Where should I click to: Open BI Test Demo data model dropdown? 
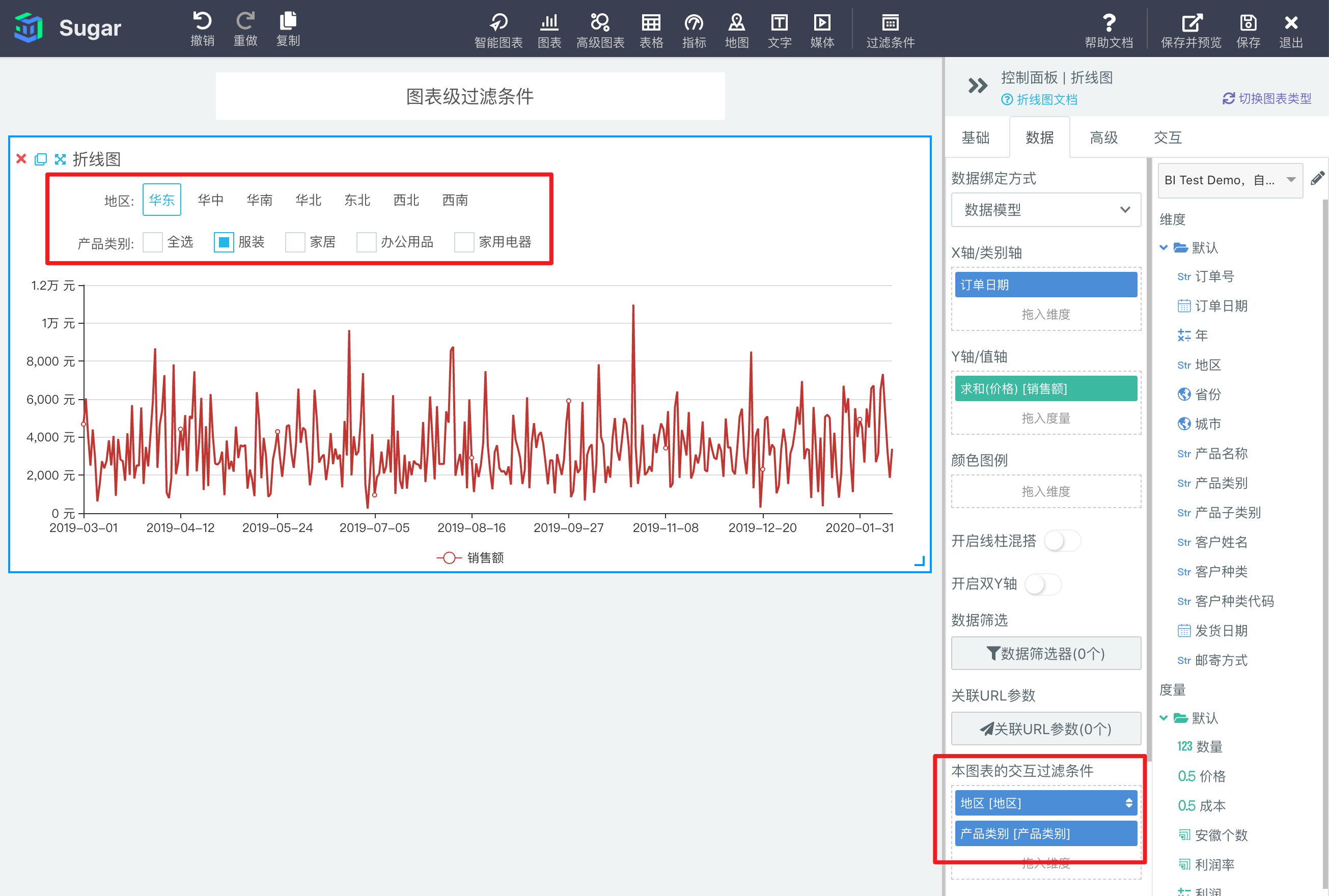(x=1230, y=180)
